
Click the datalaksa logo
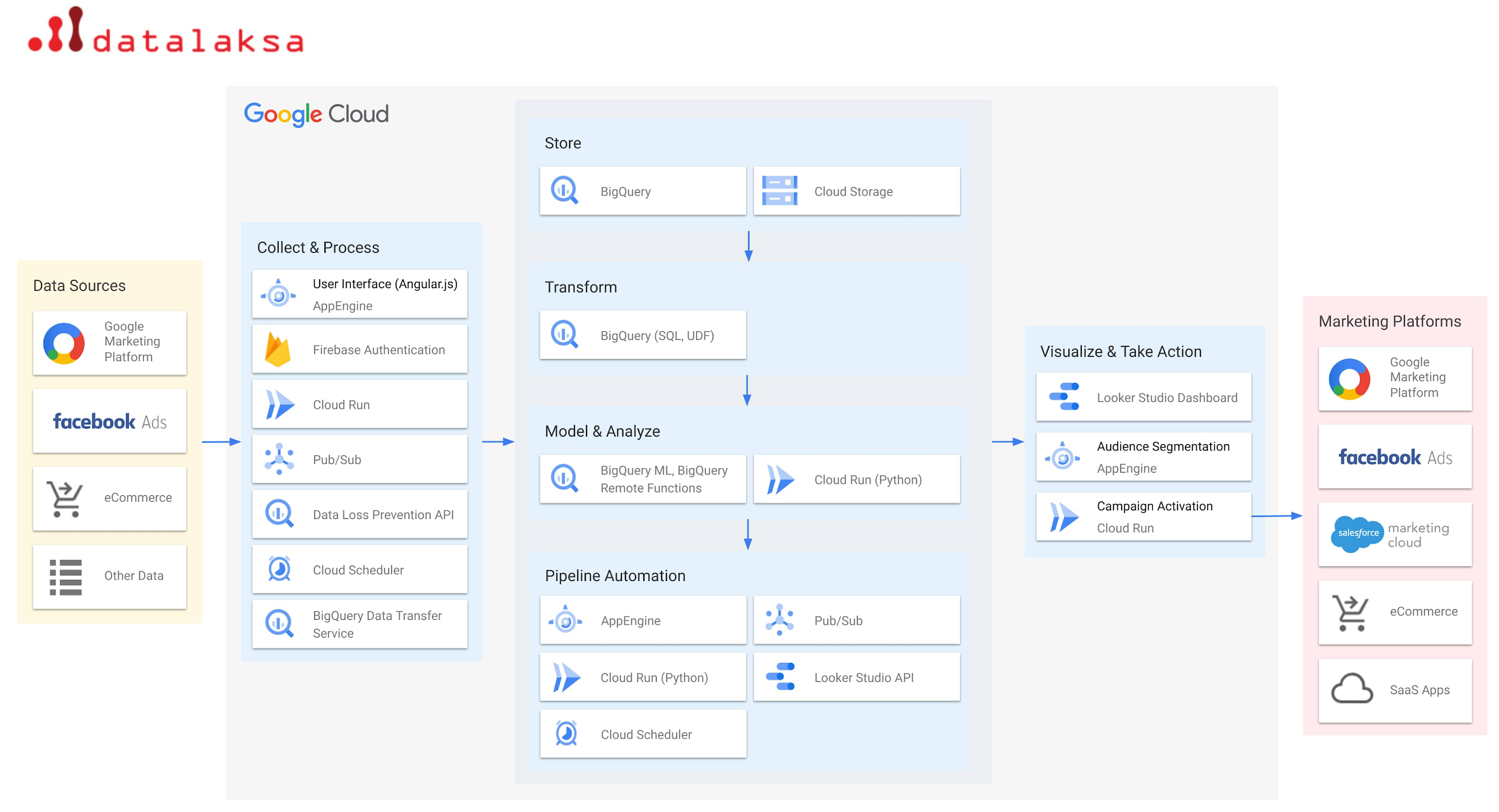point(166,31)
